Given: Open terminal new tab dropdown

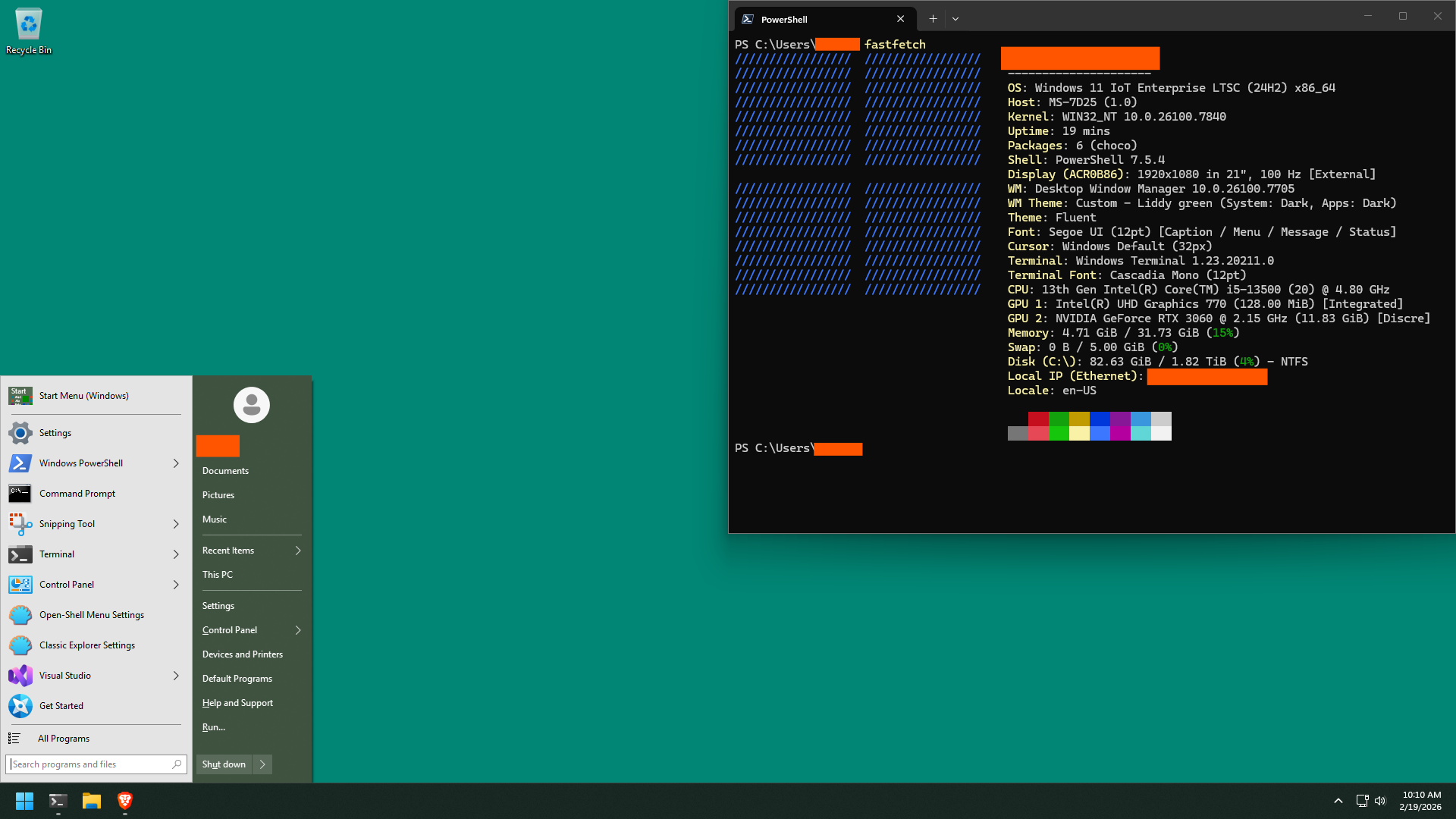Looking at the screenshot, I should click(955, 19).
